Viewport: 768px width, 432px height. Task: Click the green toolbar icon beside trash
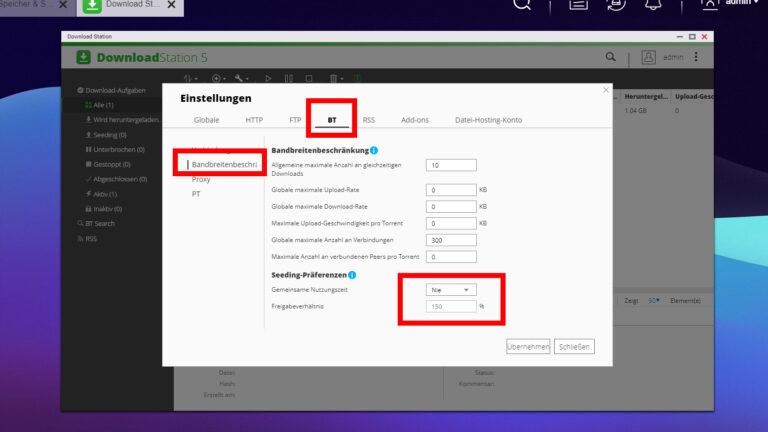(x=357, y=78)
